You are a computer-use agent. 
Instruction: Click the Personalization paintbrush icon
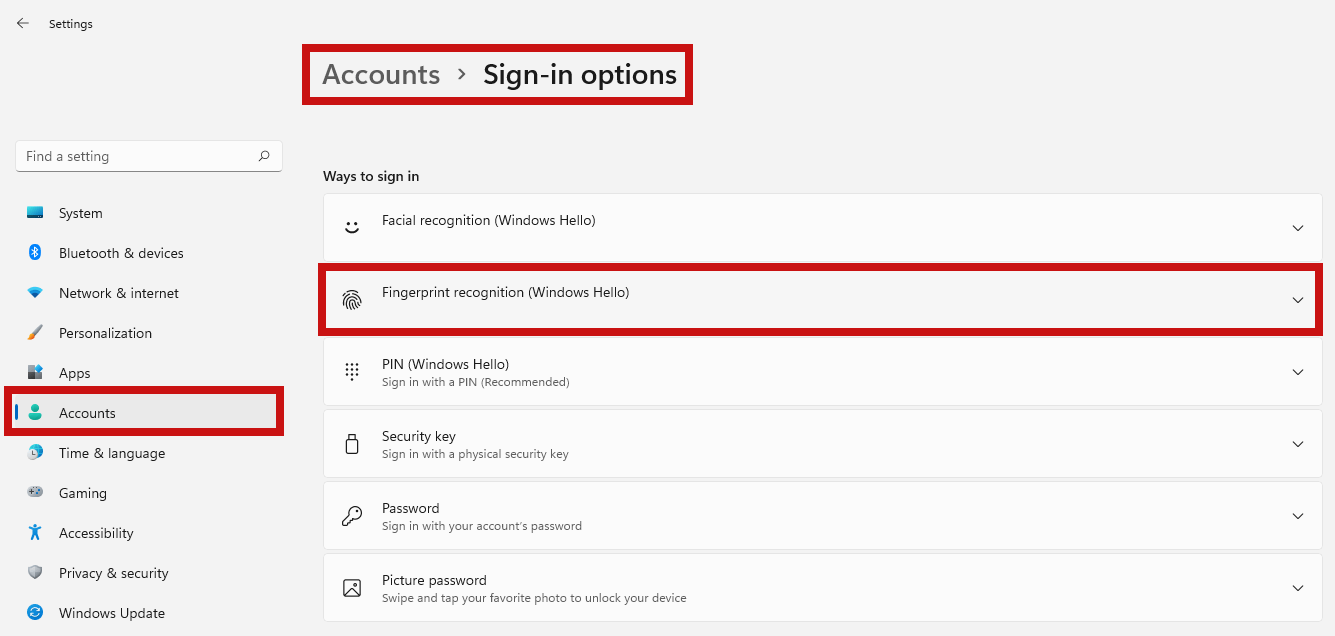click(x=35, y=333)
